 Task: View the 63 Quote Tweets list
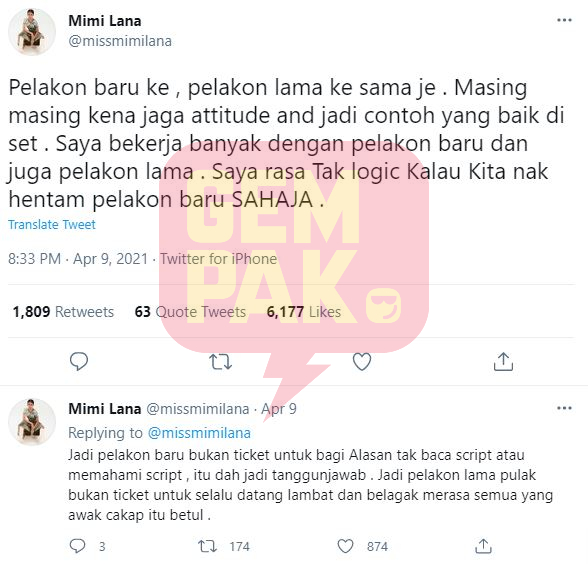pos(190,312)
